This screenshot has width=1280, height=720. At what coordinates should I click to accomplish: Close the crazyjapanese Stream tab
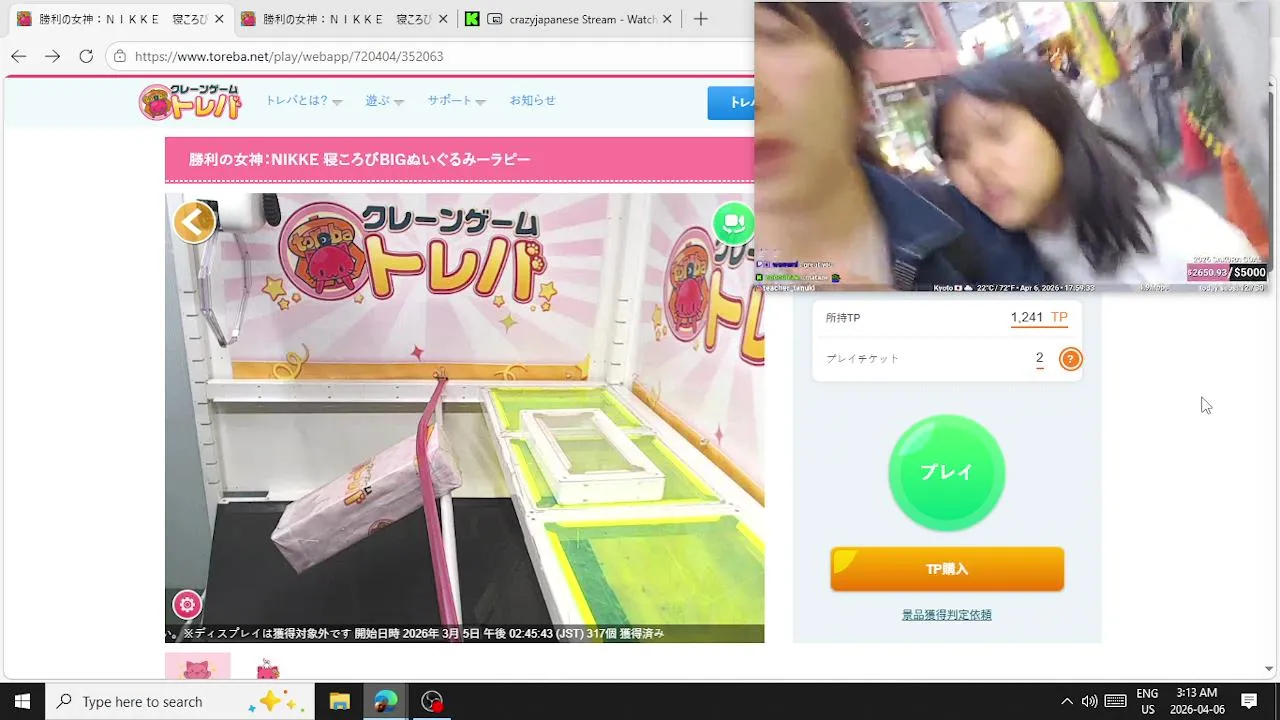pyautogui.click(x=667, y=19)
